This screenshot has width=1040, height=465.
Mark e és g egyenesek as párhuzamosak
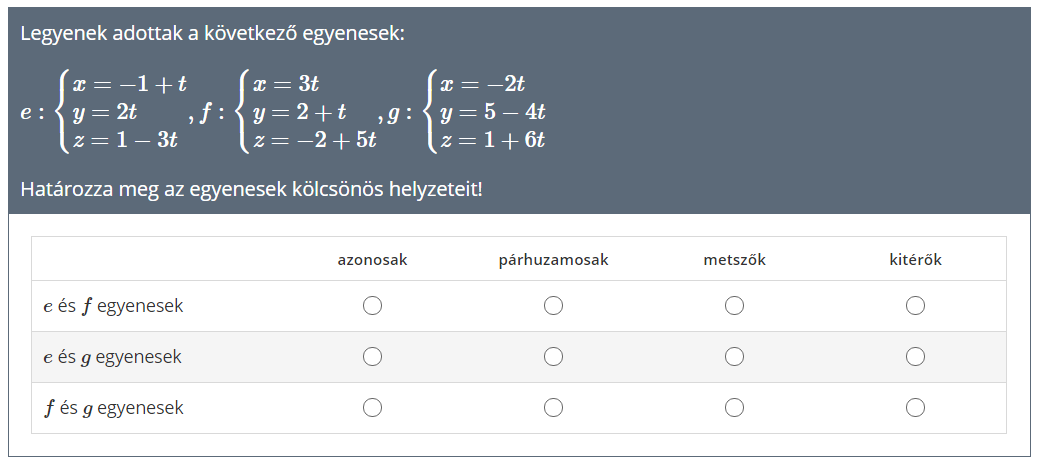coord(553,356)
